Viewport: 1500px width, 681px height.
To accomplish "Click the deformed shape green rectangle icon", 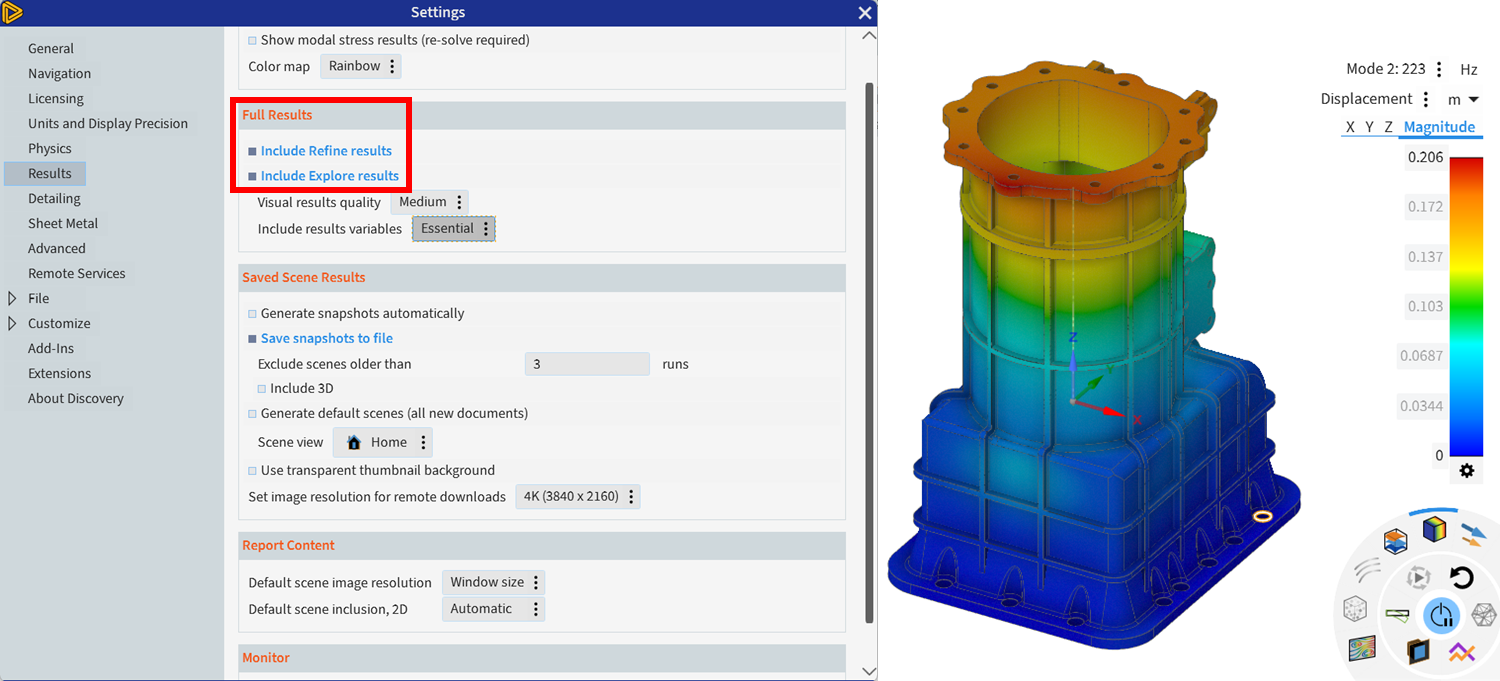I will (x=1397, y=613).
